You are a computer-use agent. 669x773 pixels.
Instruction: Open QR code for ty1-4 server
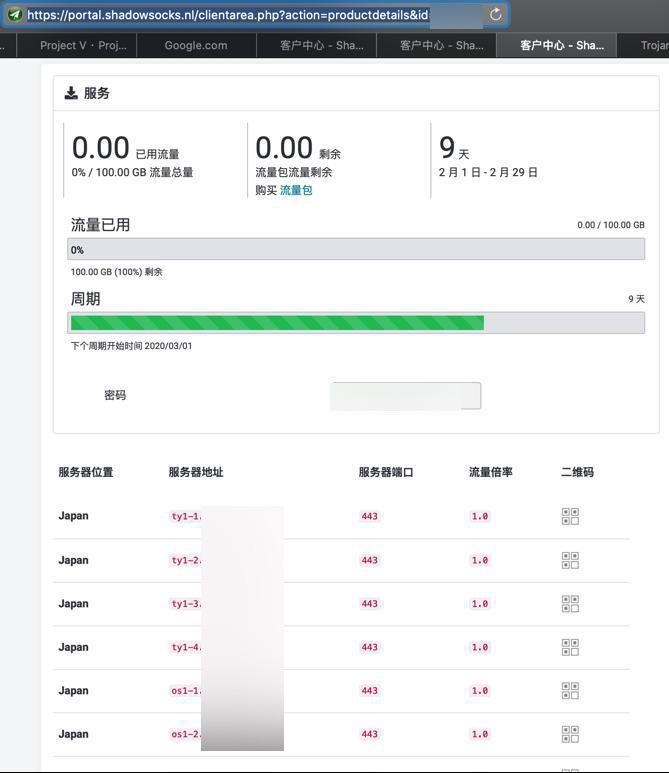570,647
